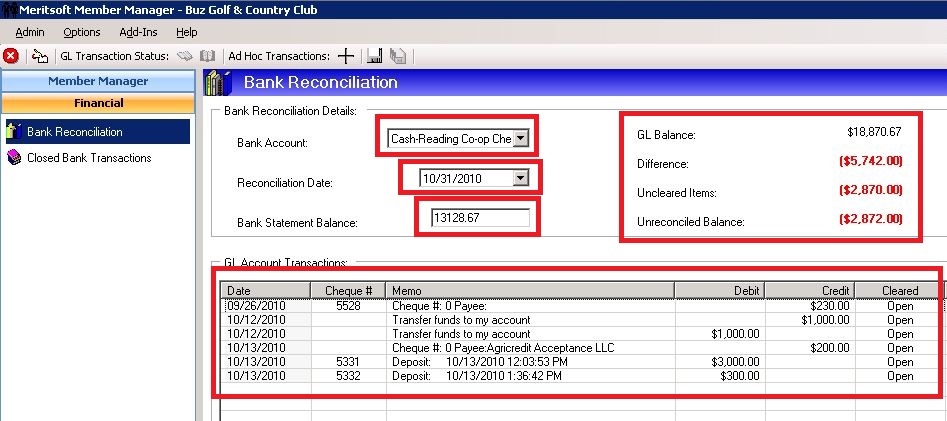The image size is (947, 421).
Task: Open the Add-Ins menu
Action: (x=138, y=32)
